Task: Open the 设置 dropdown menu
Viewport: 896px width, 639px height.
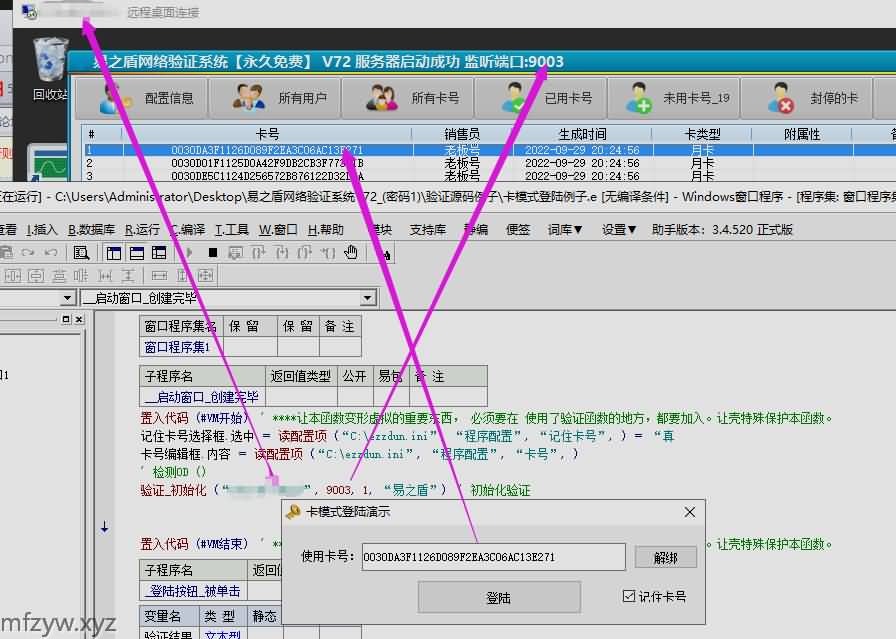Action: (619, 229)
